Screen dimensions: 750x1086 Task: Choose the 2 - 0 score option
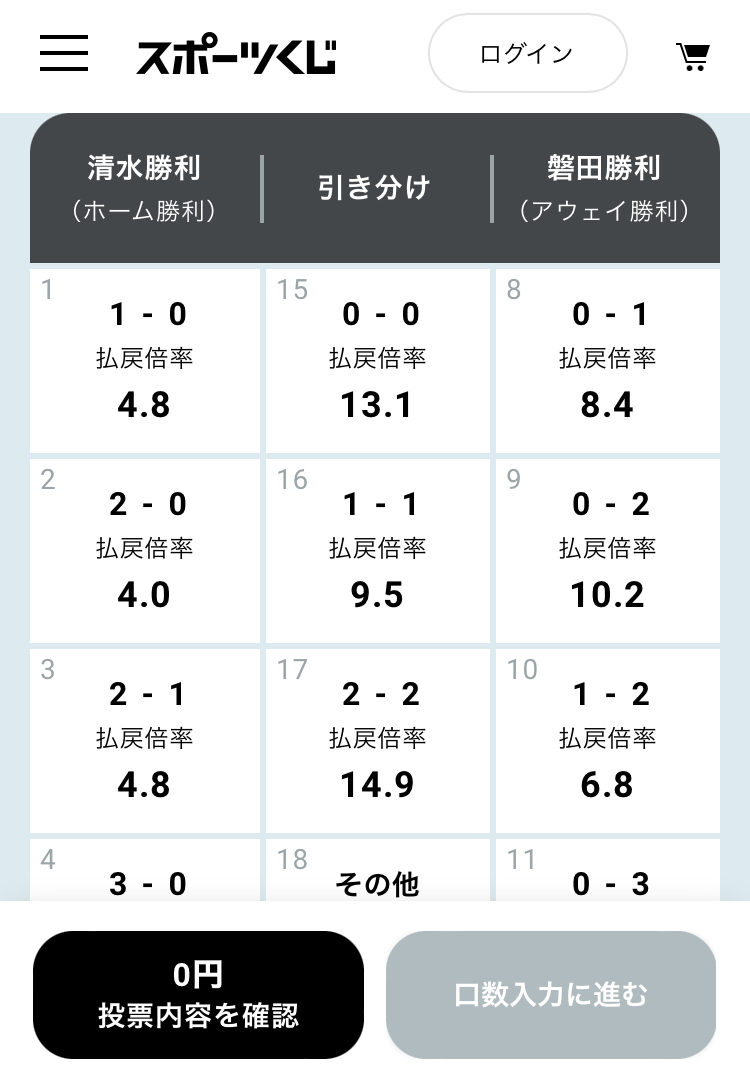click(145, 551)
